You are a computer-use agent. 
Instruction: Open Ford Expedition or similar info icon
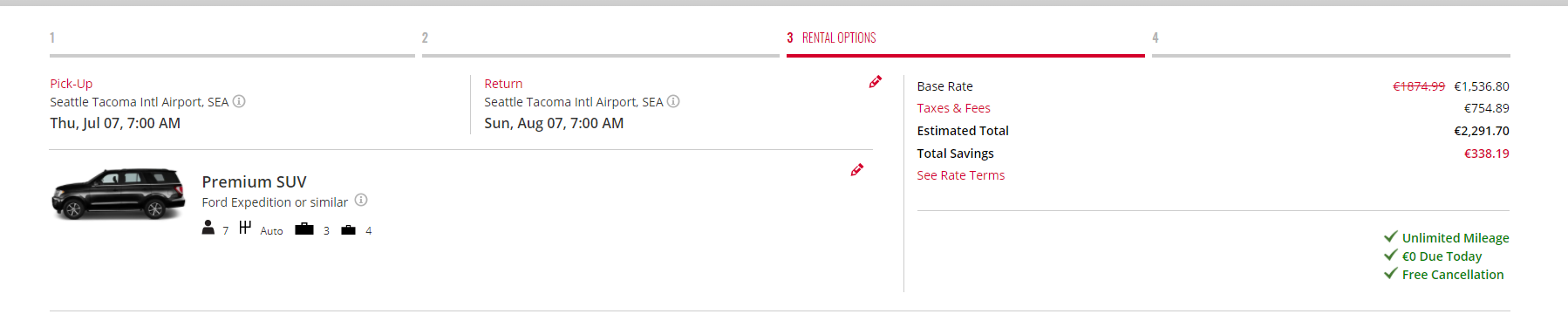point(361,201)
